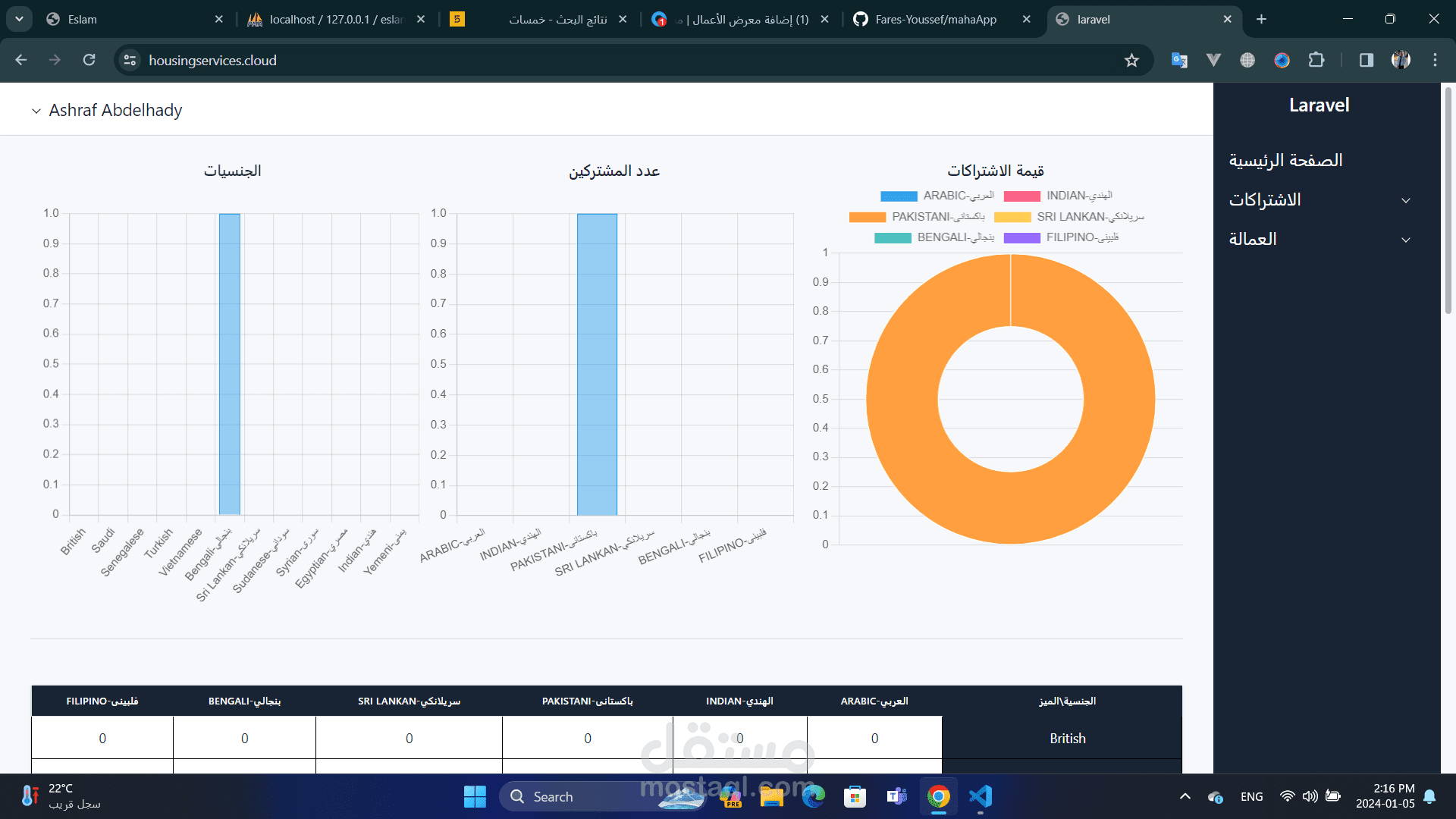Bookmark this page with the star icon
Viewport: 1456px width, 819px height.
(1131, 60)
